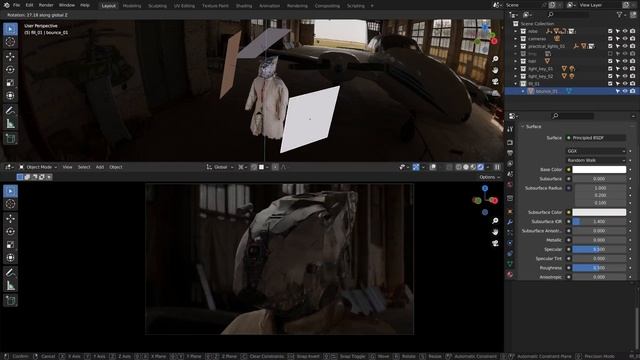
Task: Click the Blender logo menu icon
Action: coord(6,5)
